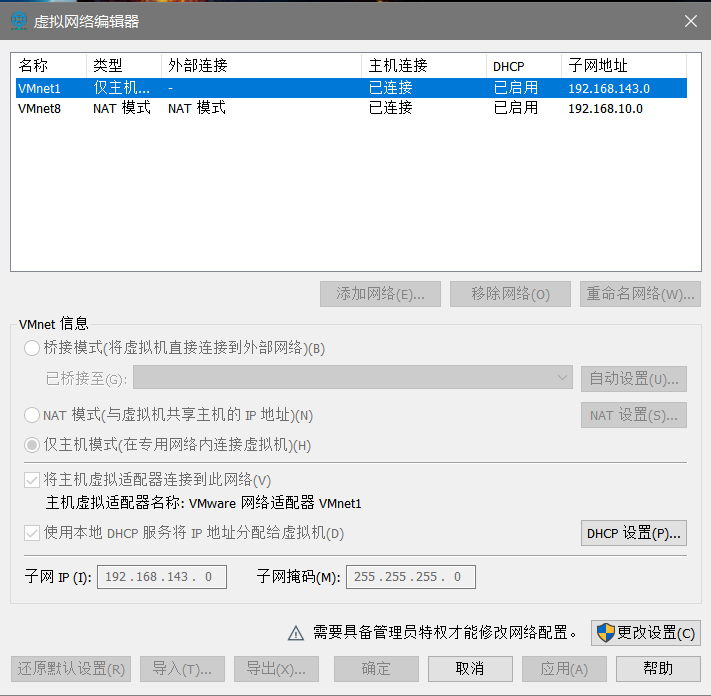
Task: Open NAT 设置(S)... button
Action: (x=634, y=415)
